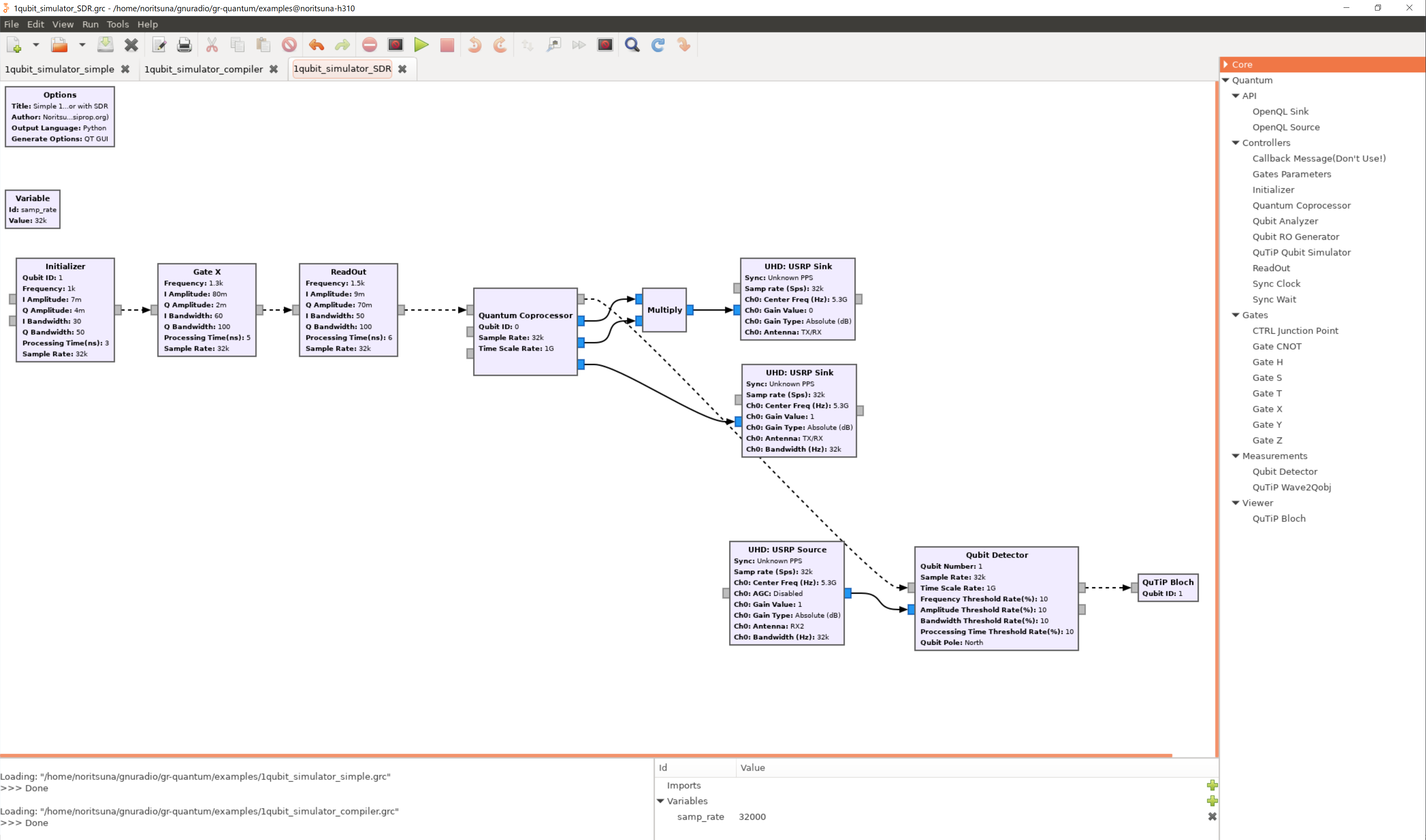Open the New file type dropdown arrow

pyautogui.click(x=36, y=45)
